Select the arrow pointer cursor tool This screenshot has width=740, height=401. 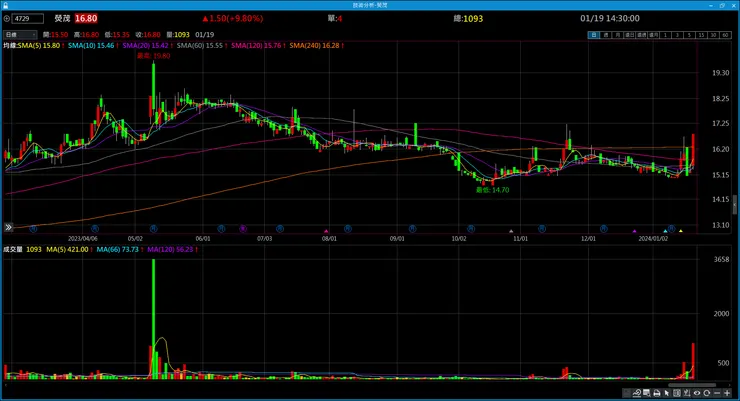pyautogui.click(x=666, y=393)
